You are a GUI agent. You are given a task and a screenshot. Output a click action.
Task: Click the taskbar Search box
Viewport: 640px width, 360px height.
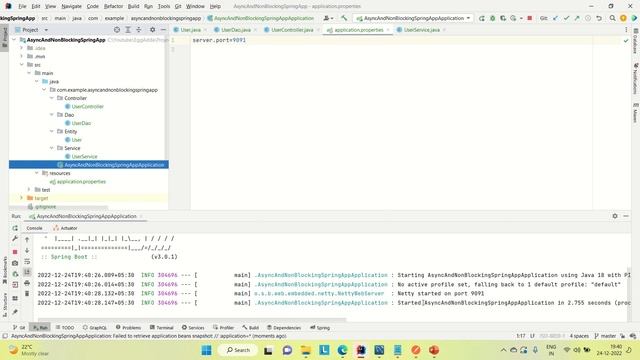238,350
